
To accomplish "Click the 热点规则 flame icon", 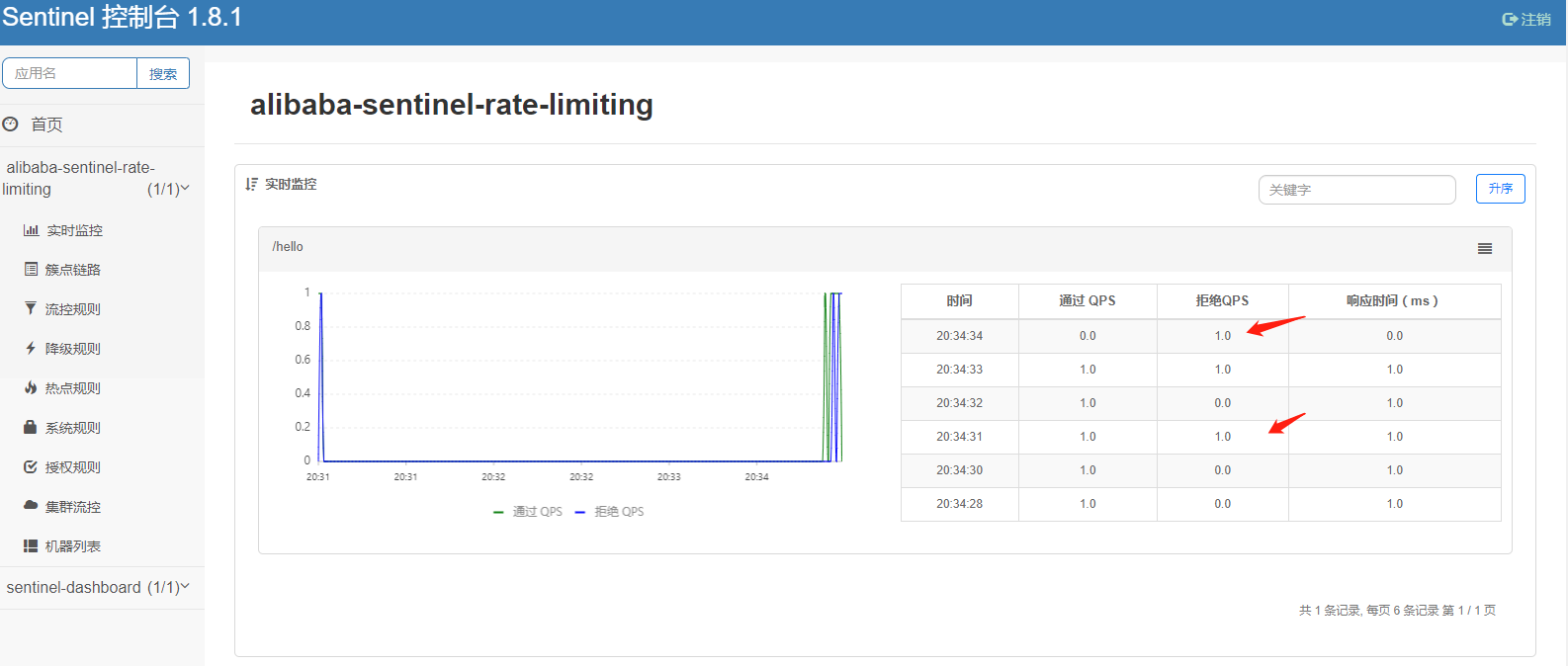I will (x=31, y=387).
